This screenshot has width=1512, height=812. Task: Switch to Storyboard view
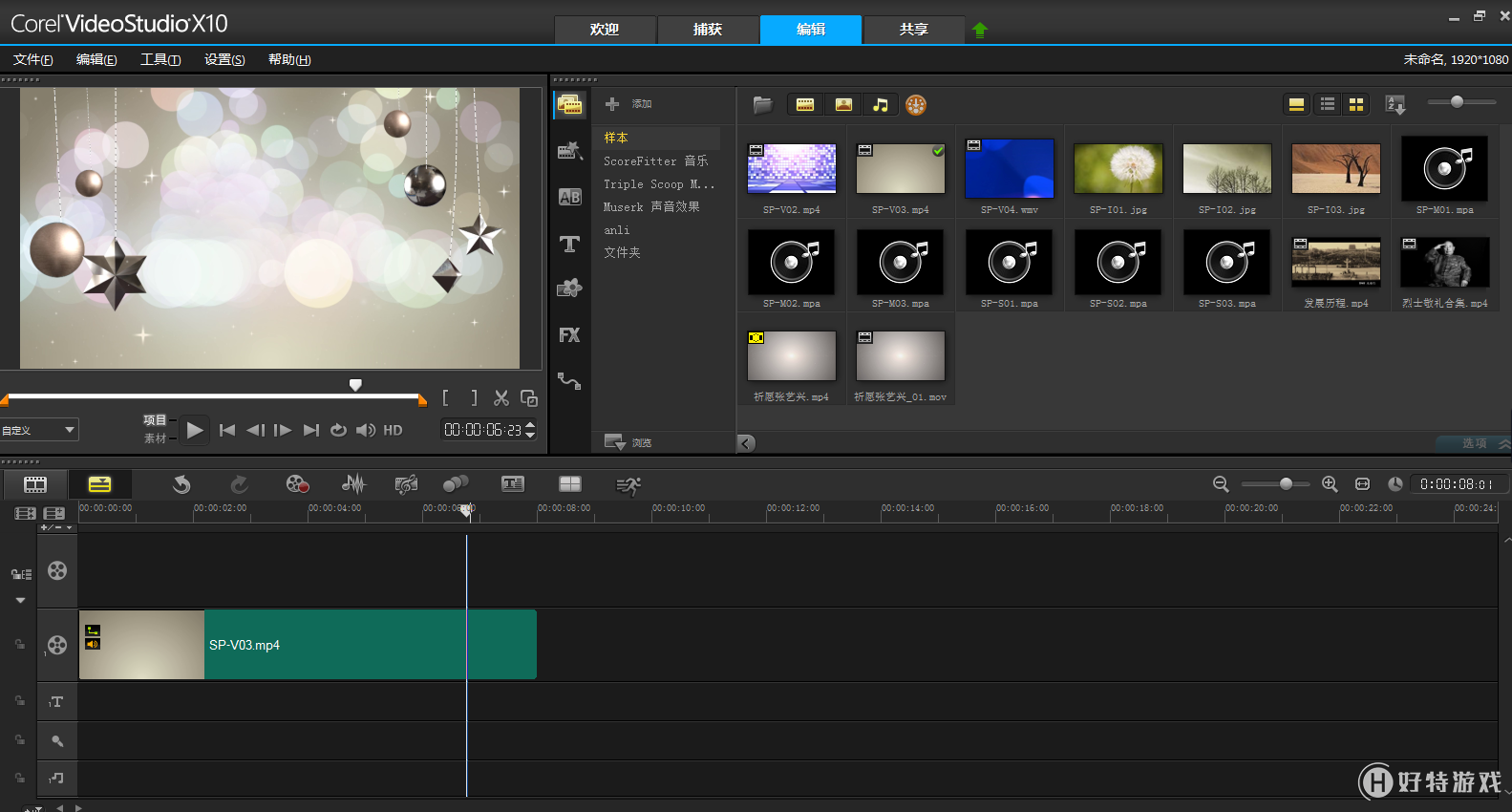[x=35, y=484]
